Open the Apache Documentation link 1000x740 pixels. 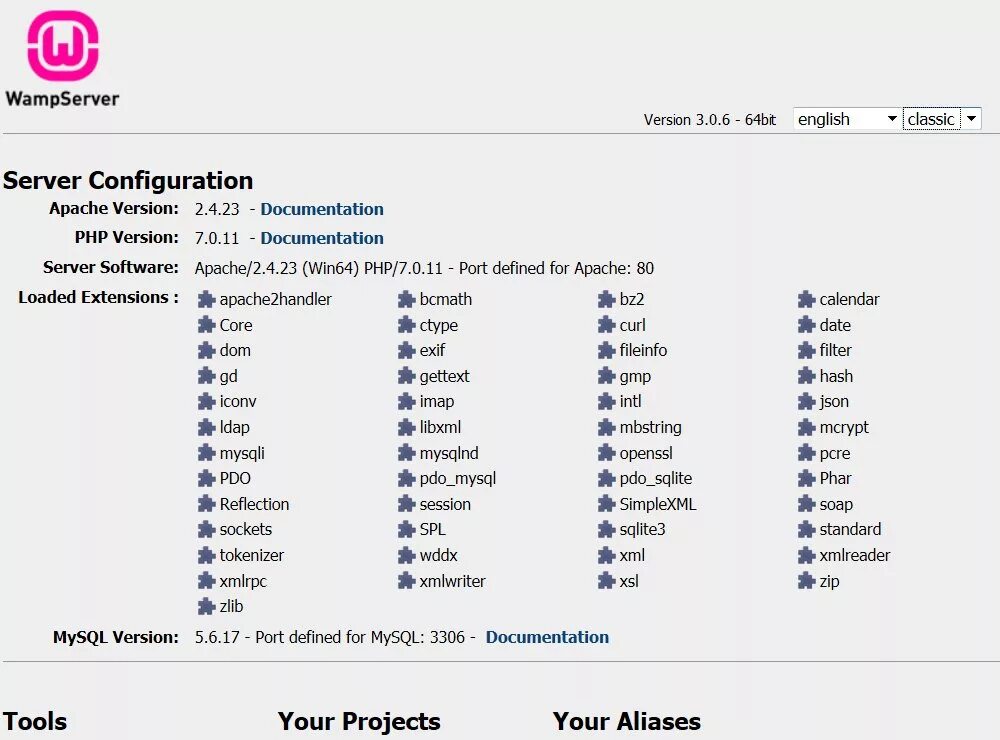click(x=322, y=209)
